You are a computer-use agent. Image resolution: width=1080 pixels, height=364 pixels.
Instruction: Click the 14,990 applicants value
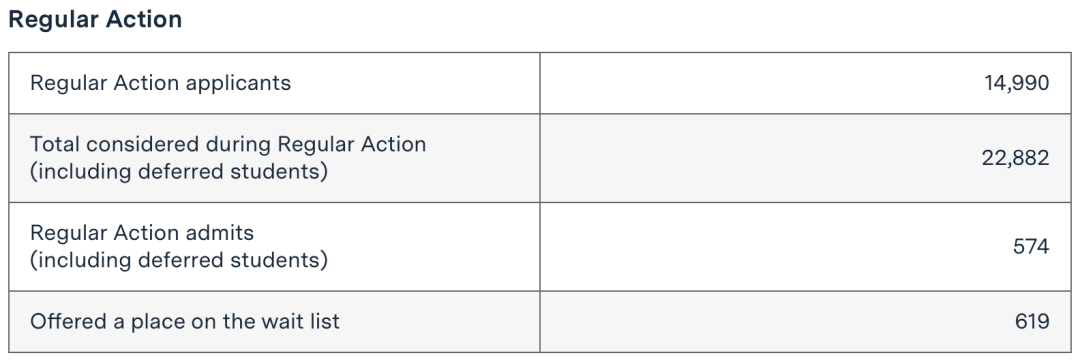1016,83
